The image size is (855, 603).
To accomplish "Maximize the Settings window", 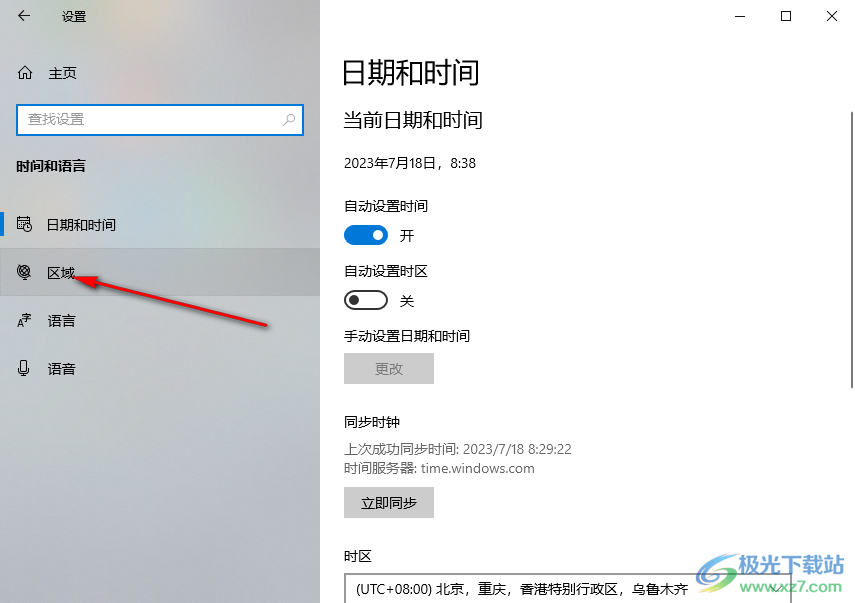I will (786, 16).
